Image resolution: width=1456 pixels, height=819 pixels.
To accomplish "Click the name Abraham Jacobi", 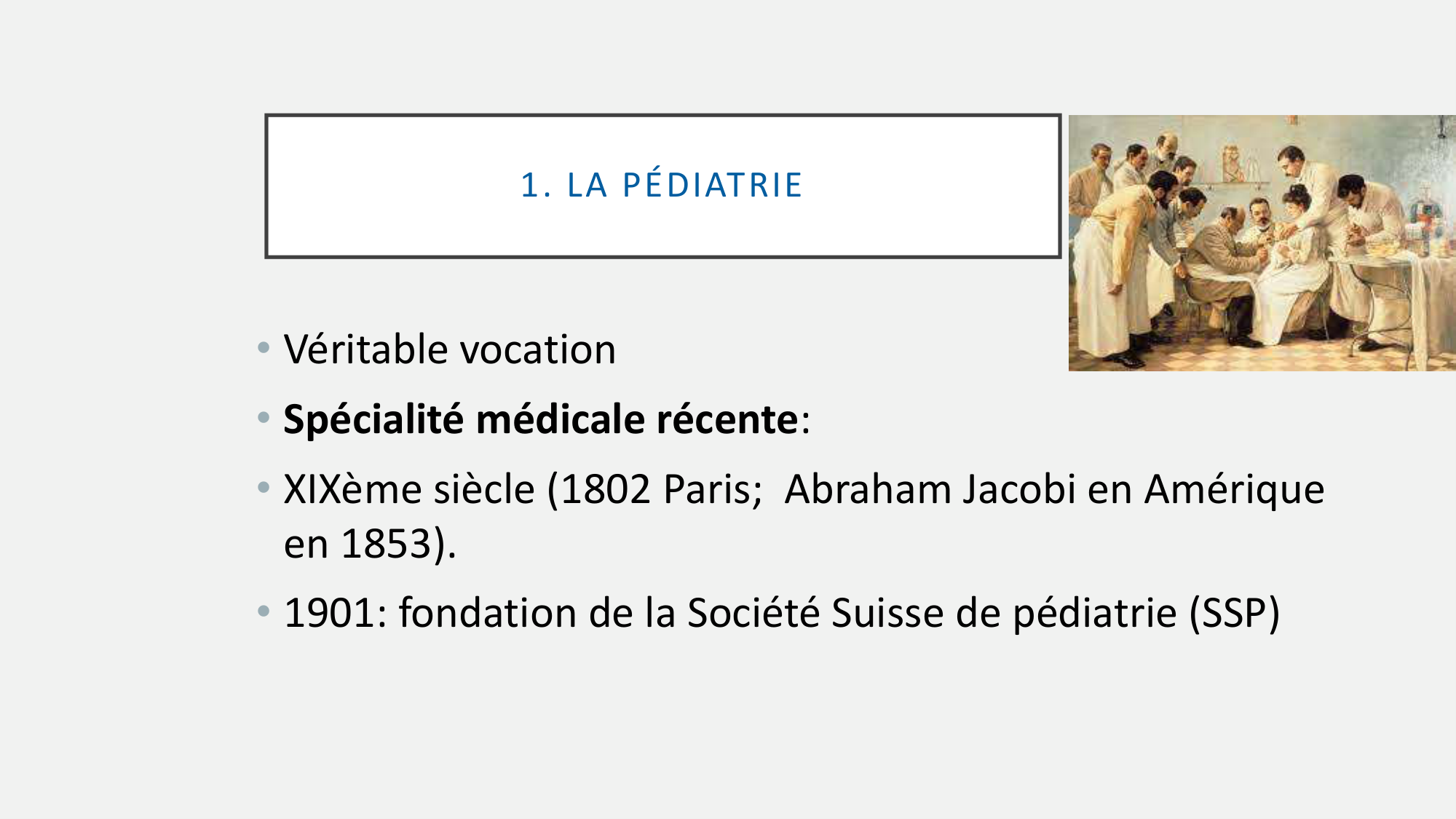I will (x=930, y=488).
